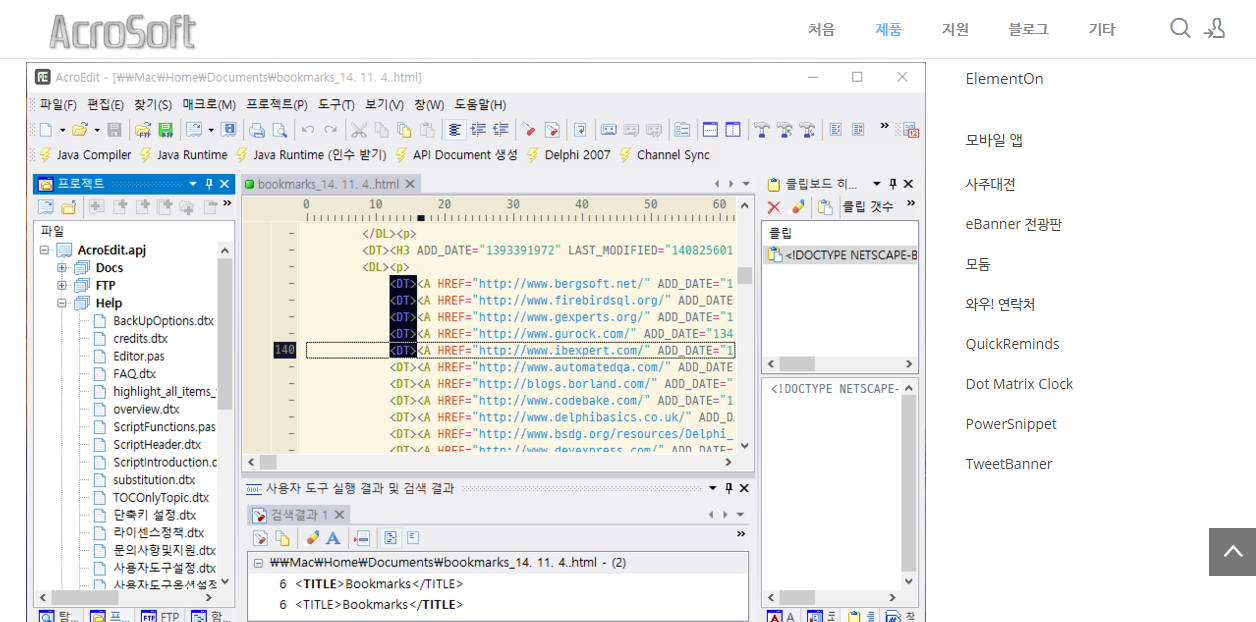Screen dimensions: 1256x622
Task: Collapse the search result file group
Action: coord(258,563)
